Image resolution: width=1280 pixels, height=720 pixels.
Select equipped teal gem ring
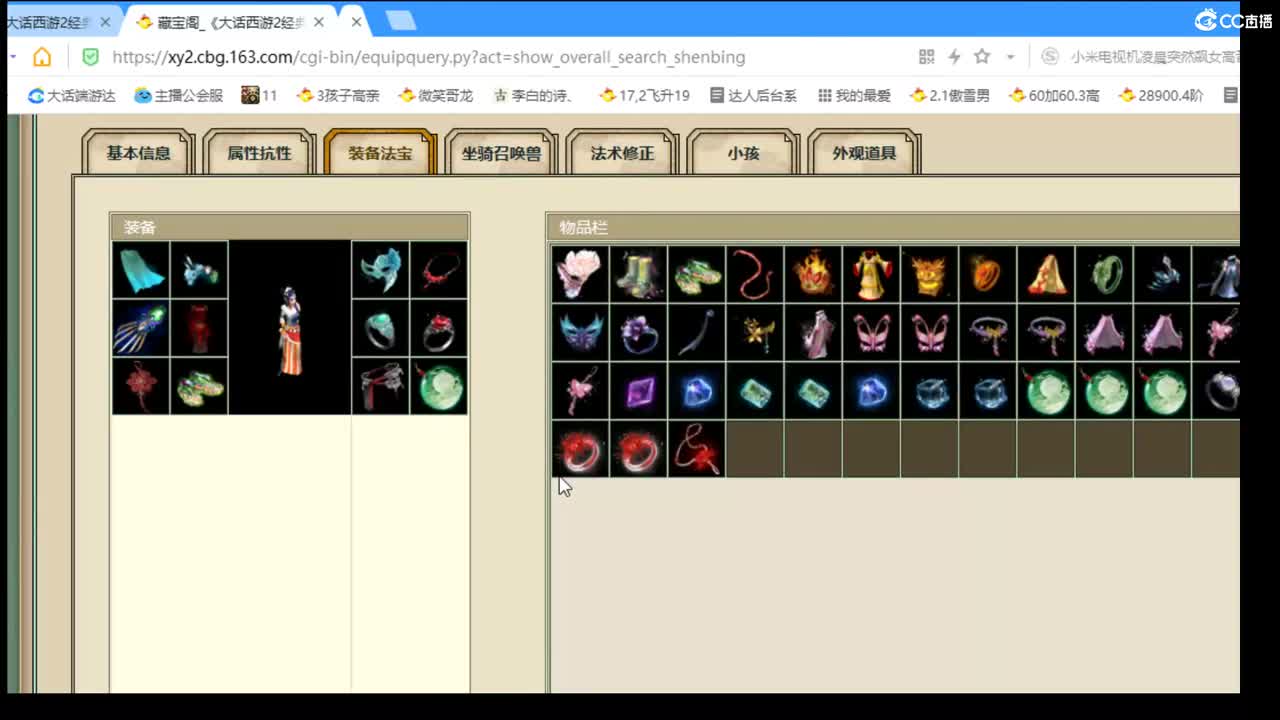click(380, 327)
